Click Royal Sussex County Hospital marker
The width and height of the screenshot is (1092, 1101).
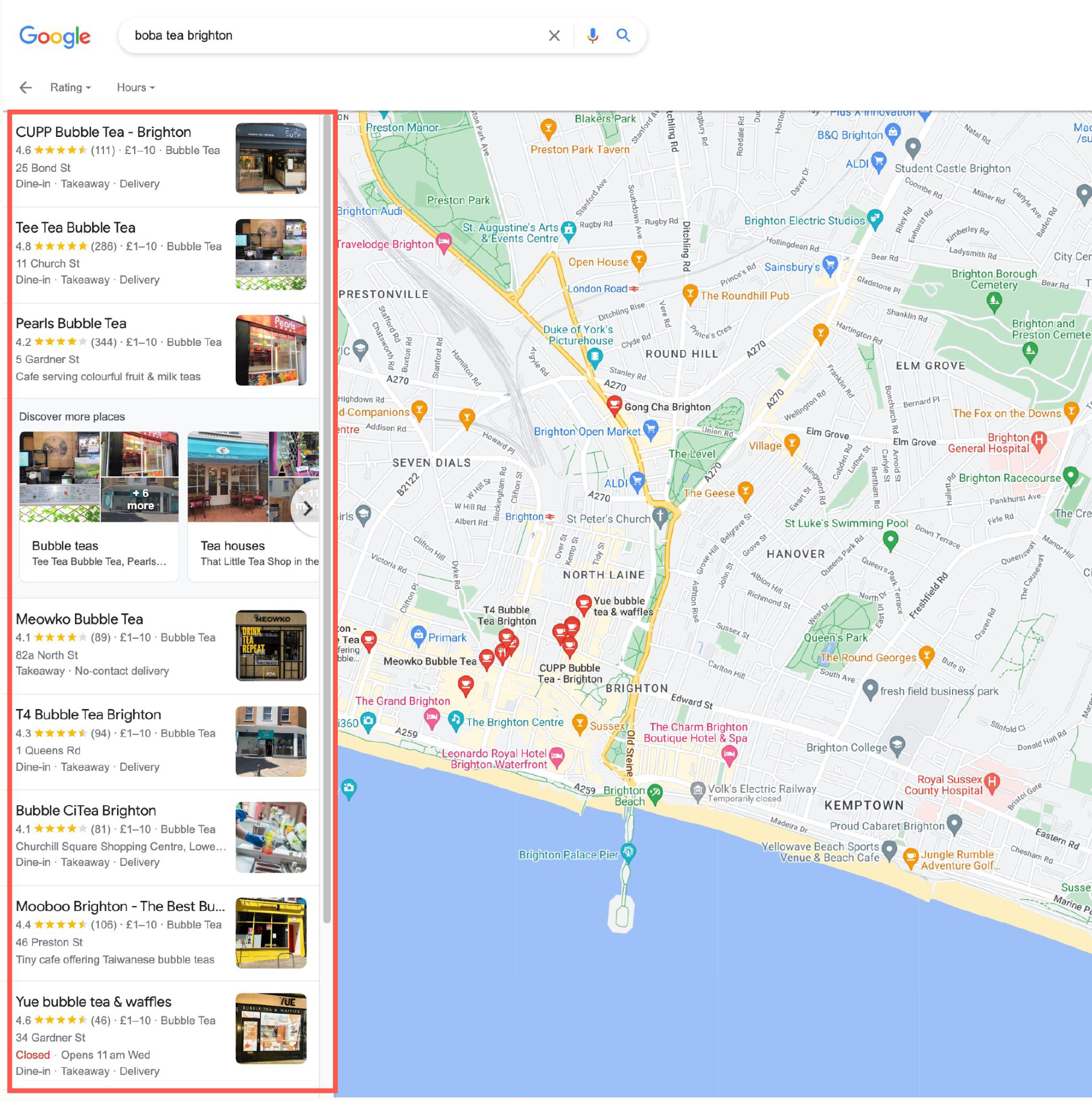click(x=992, y=783)
